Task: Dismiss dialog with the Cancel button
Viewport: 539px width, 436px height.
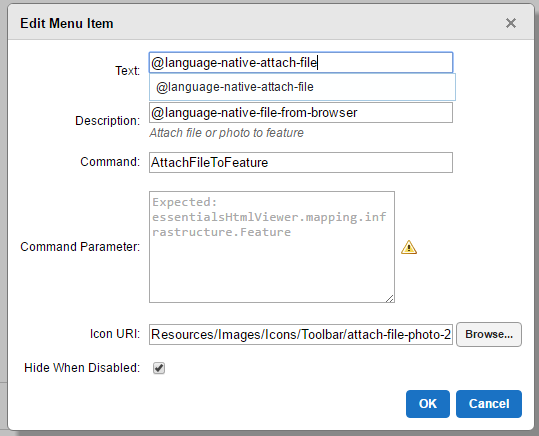Action: point(489,404)
